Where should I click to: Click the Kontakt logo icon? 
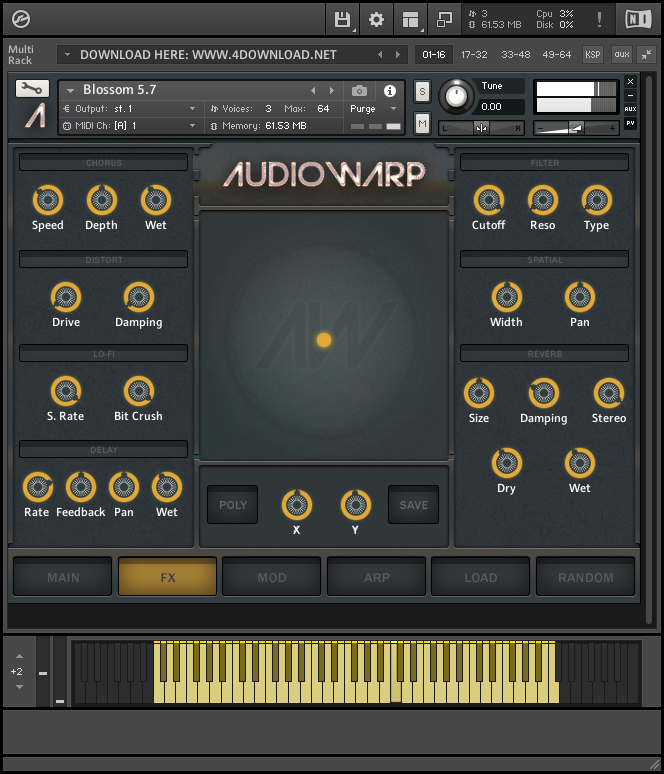pyautogui.click(x=21, y=20)
